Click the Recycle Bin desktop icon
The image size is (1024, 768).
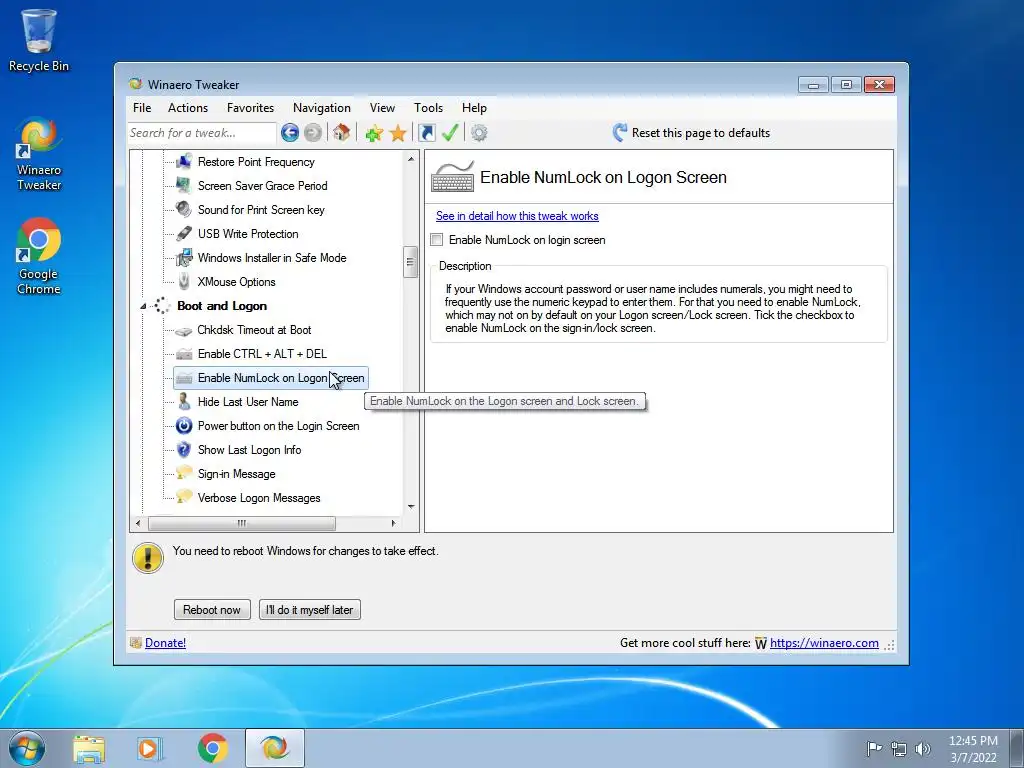pyautogui.click(x=39, y=40)
